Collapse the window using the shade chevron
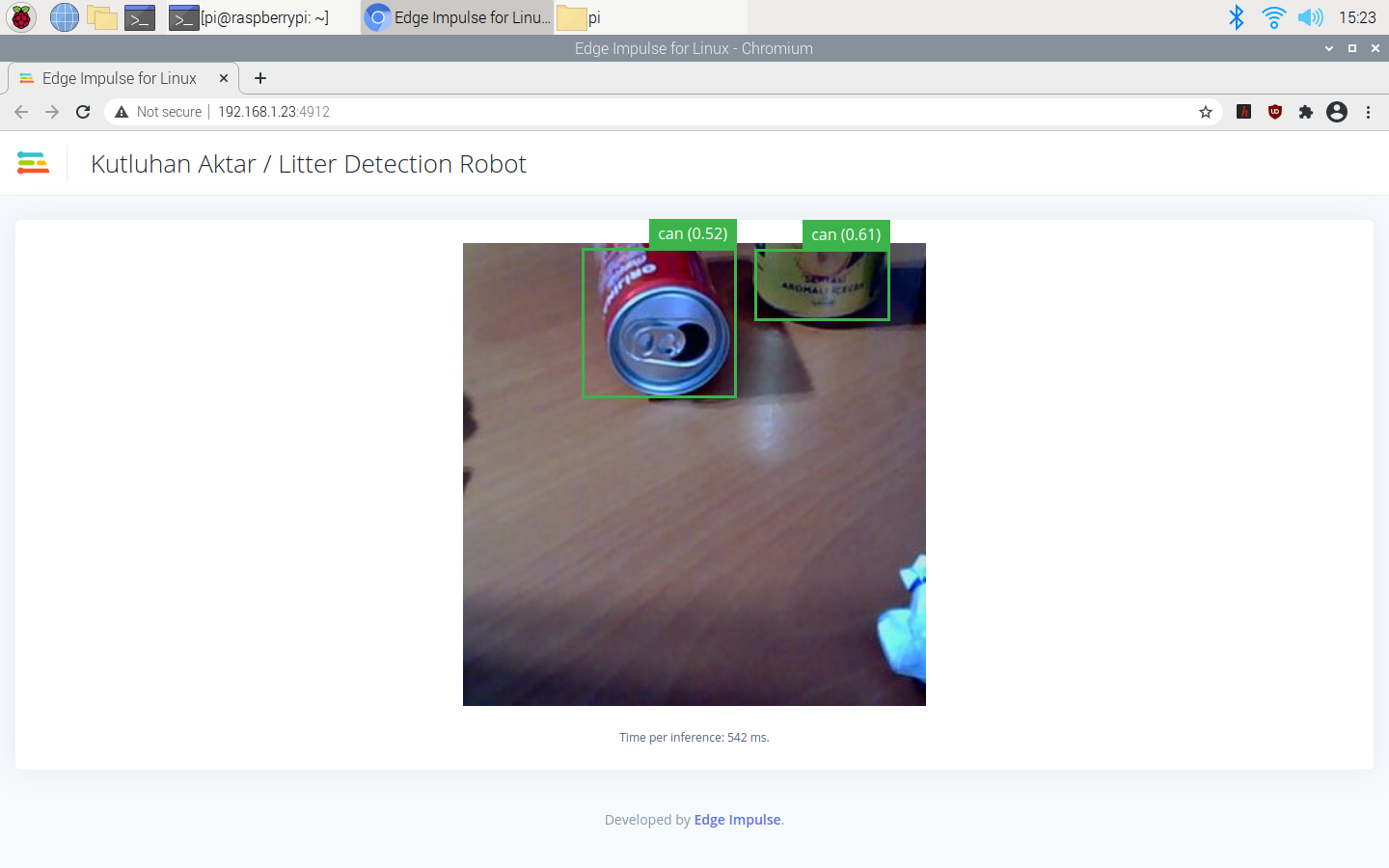1389x868 pixels. (x=1329, y=47)
